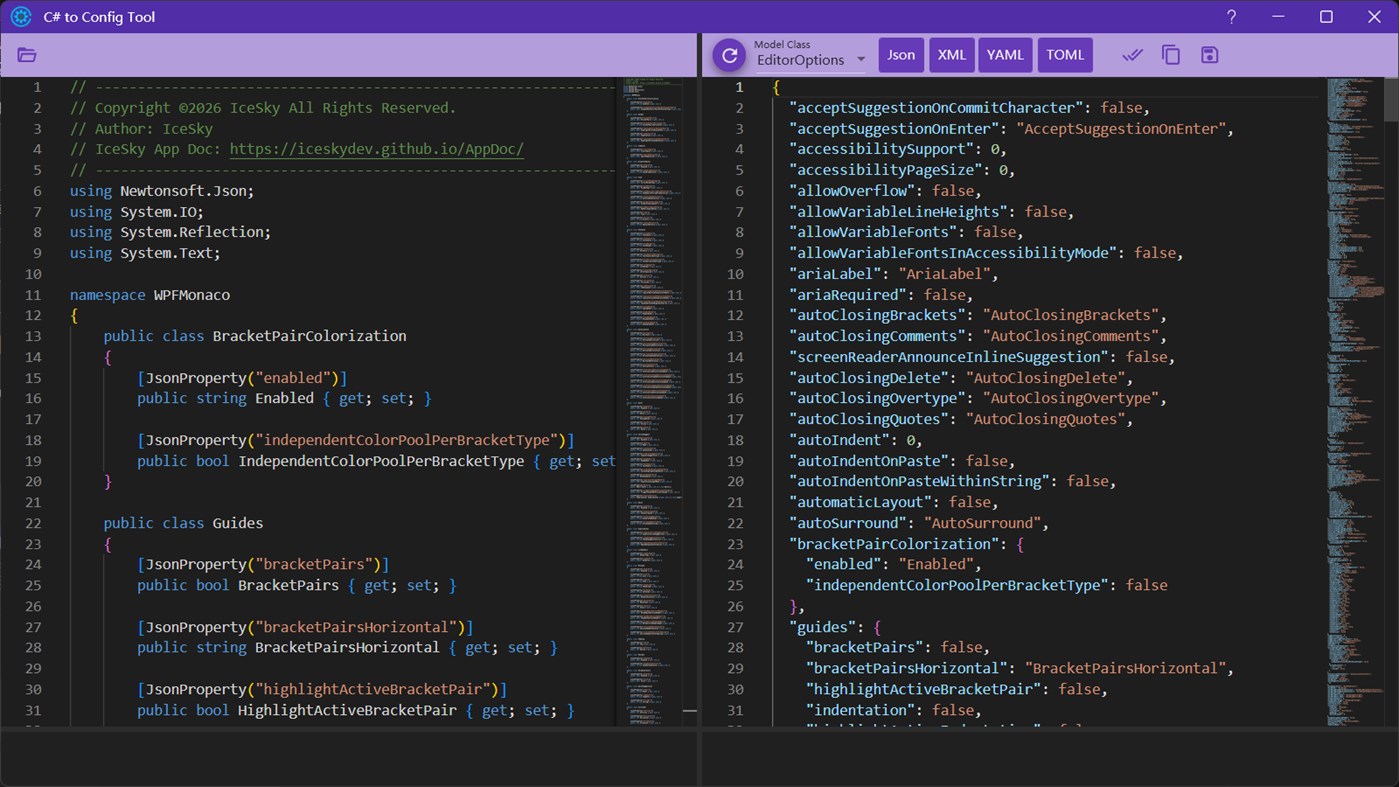This screenshot has height=787, width=1399.
Task: Click the "automaticLayout": false line
Action: pyautogui.click(x=894, y=502)
